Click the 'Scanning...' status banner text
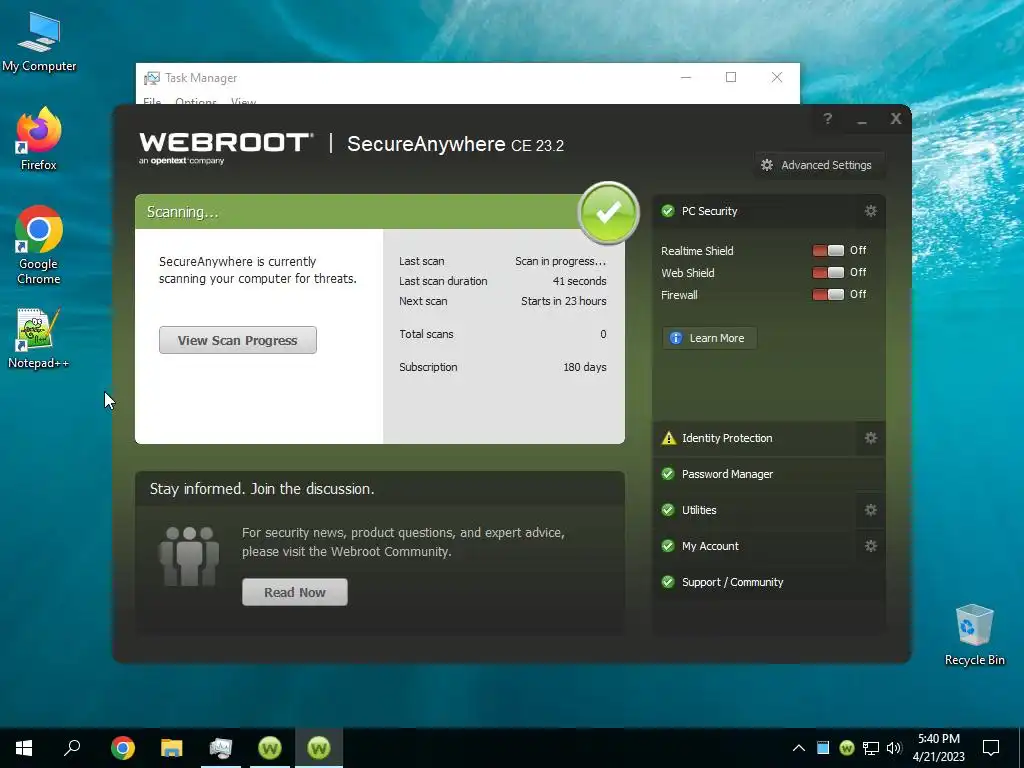This screenshot has width=1024, height=768. [x=182, y=212]
